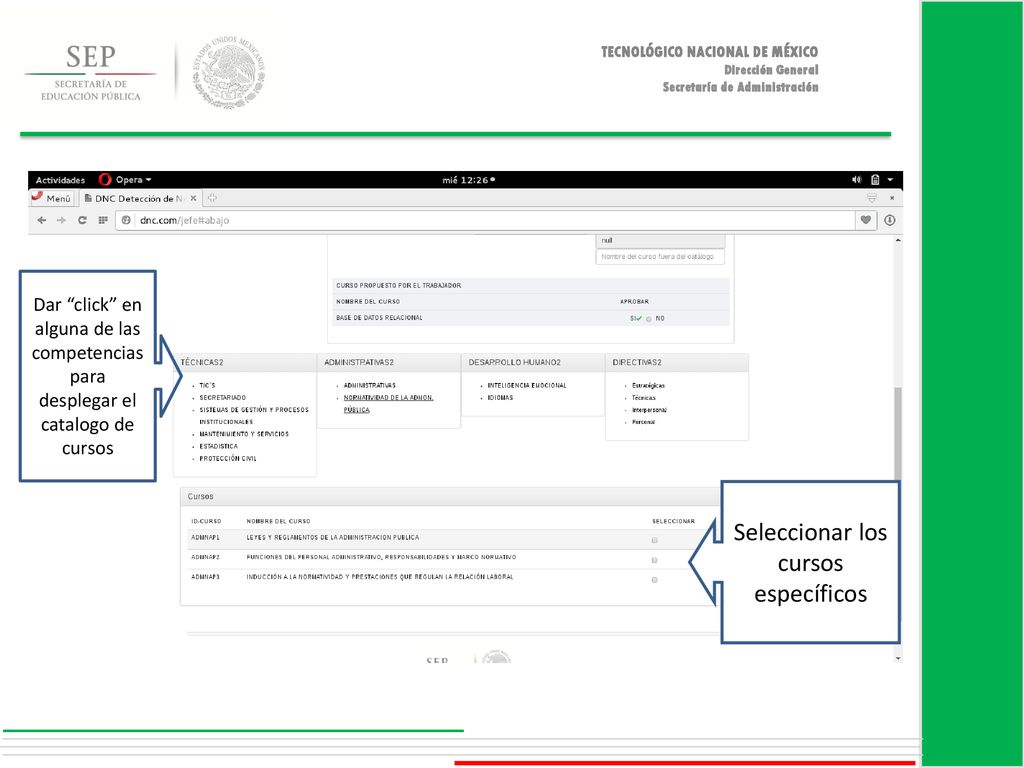This screenshot has height=768, width=1024.
Task: Open a new tab with the plus icon
Action: tap(212, 198)
